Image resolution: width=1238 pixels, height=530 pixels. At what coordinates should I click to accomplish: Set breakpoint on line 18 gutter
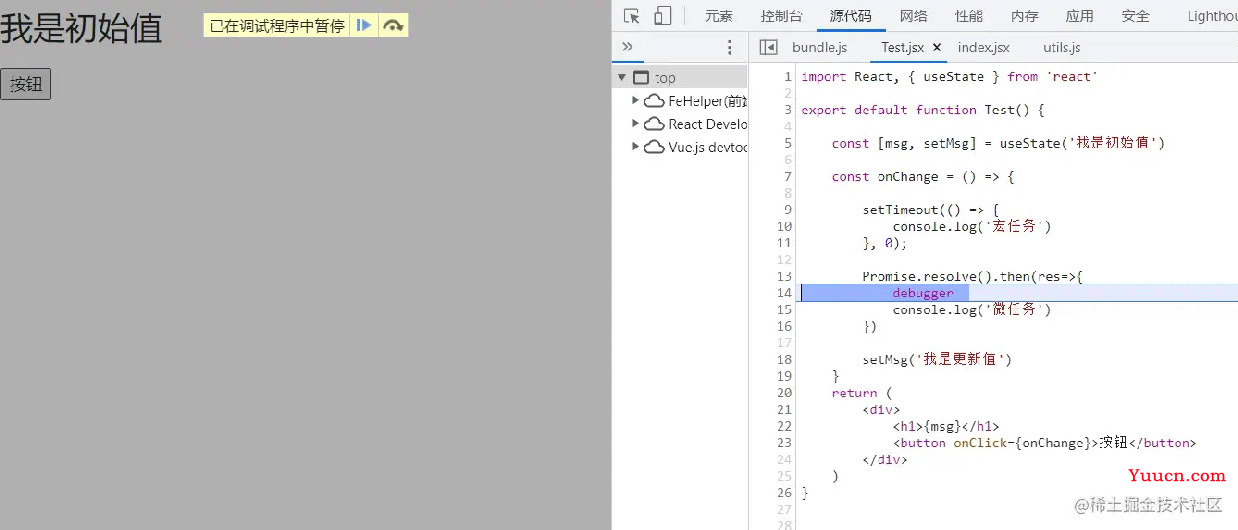click(784, 359)
